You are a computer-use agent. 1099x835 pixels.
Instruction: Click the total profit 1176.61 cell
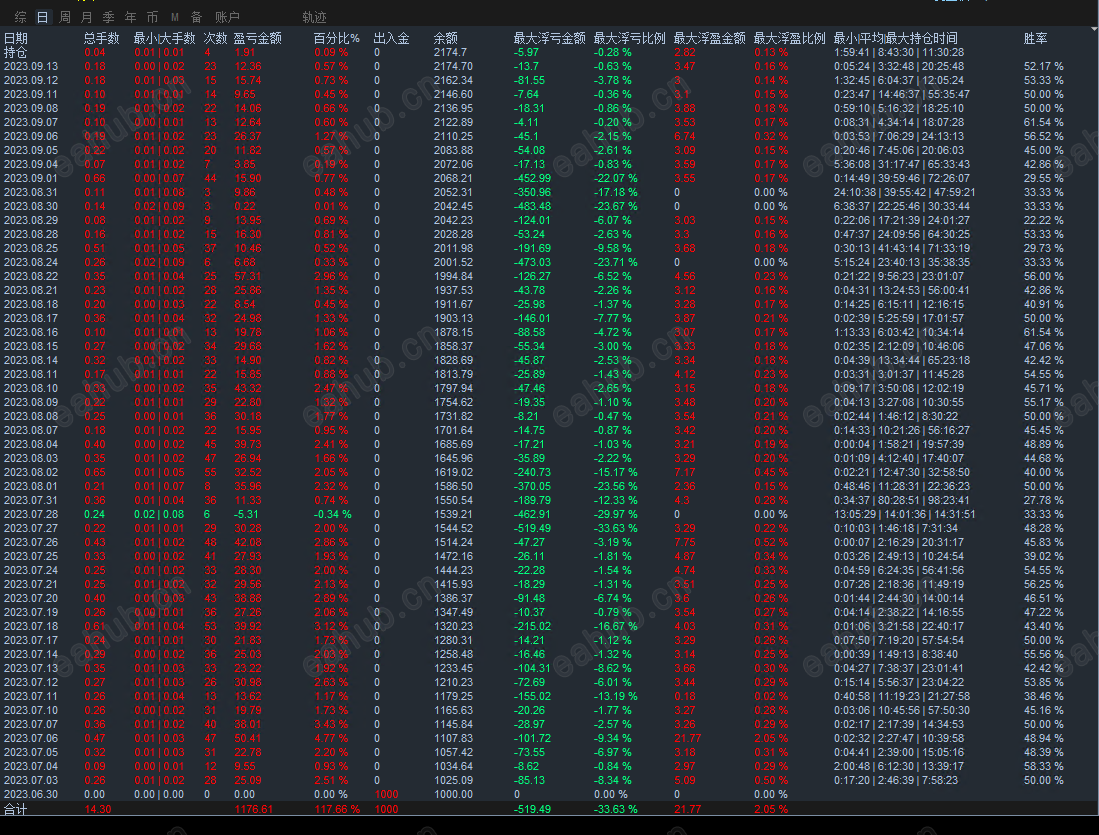click(x=253, y=809)
